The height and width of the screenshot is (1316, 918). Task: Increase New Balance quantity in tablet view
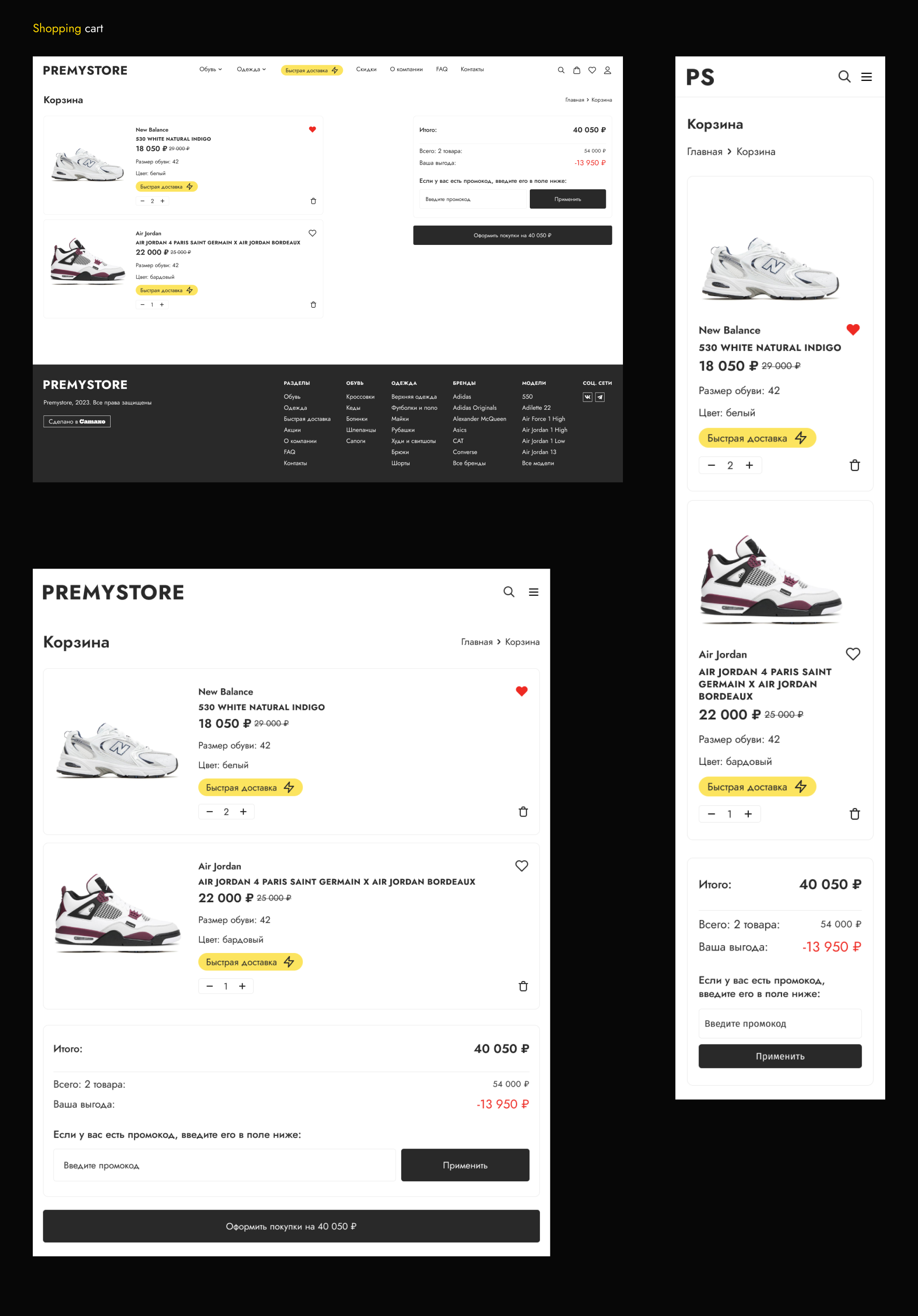[243, 812]
